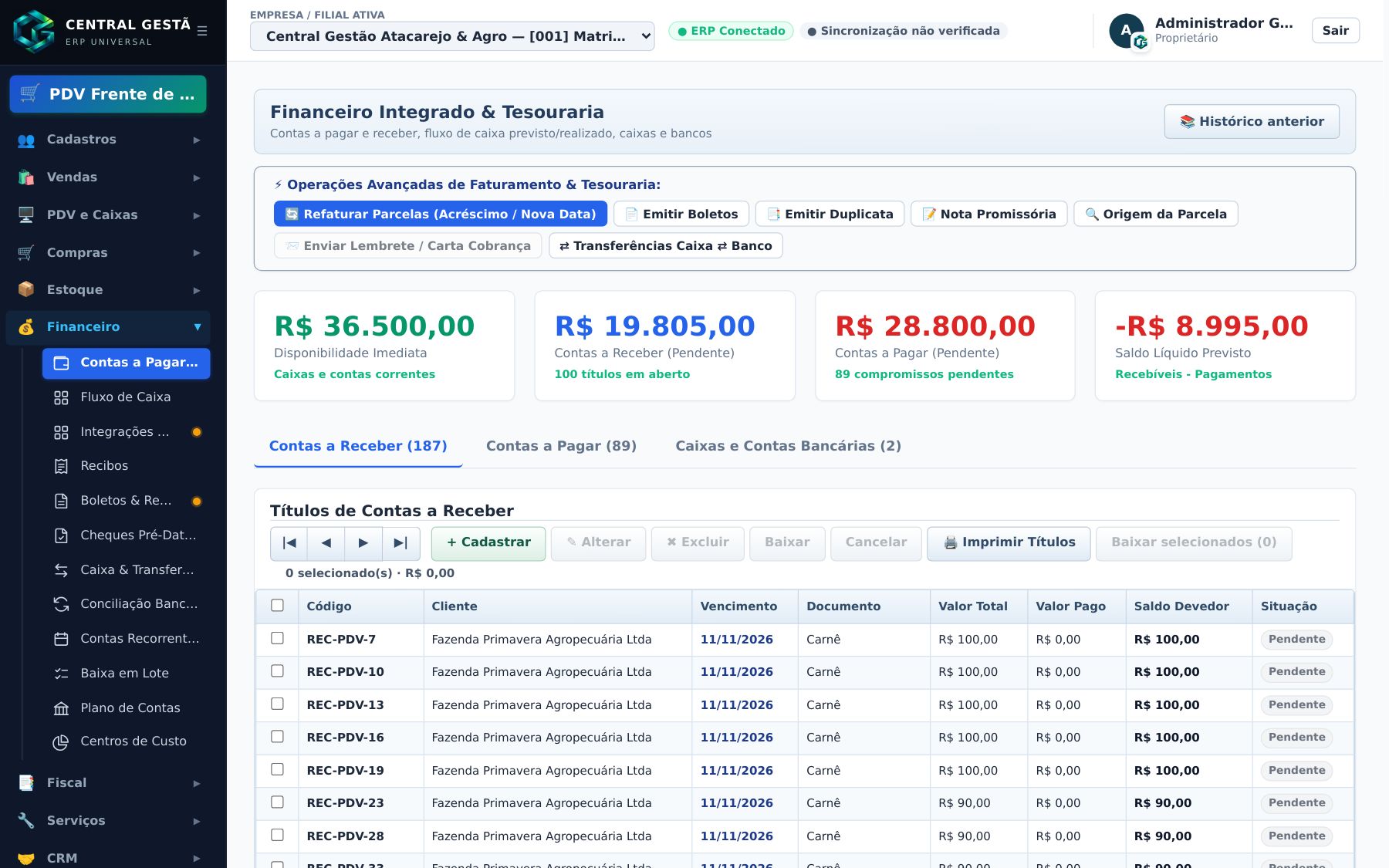Open Conciliação Bancária sync icon
The image size is (1389, 868).
click(x=61, y=604)
